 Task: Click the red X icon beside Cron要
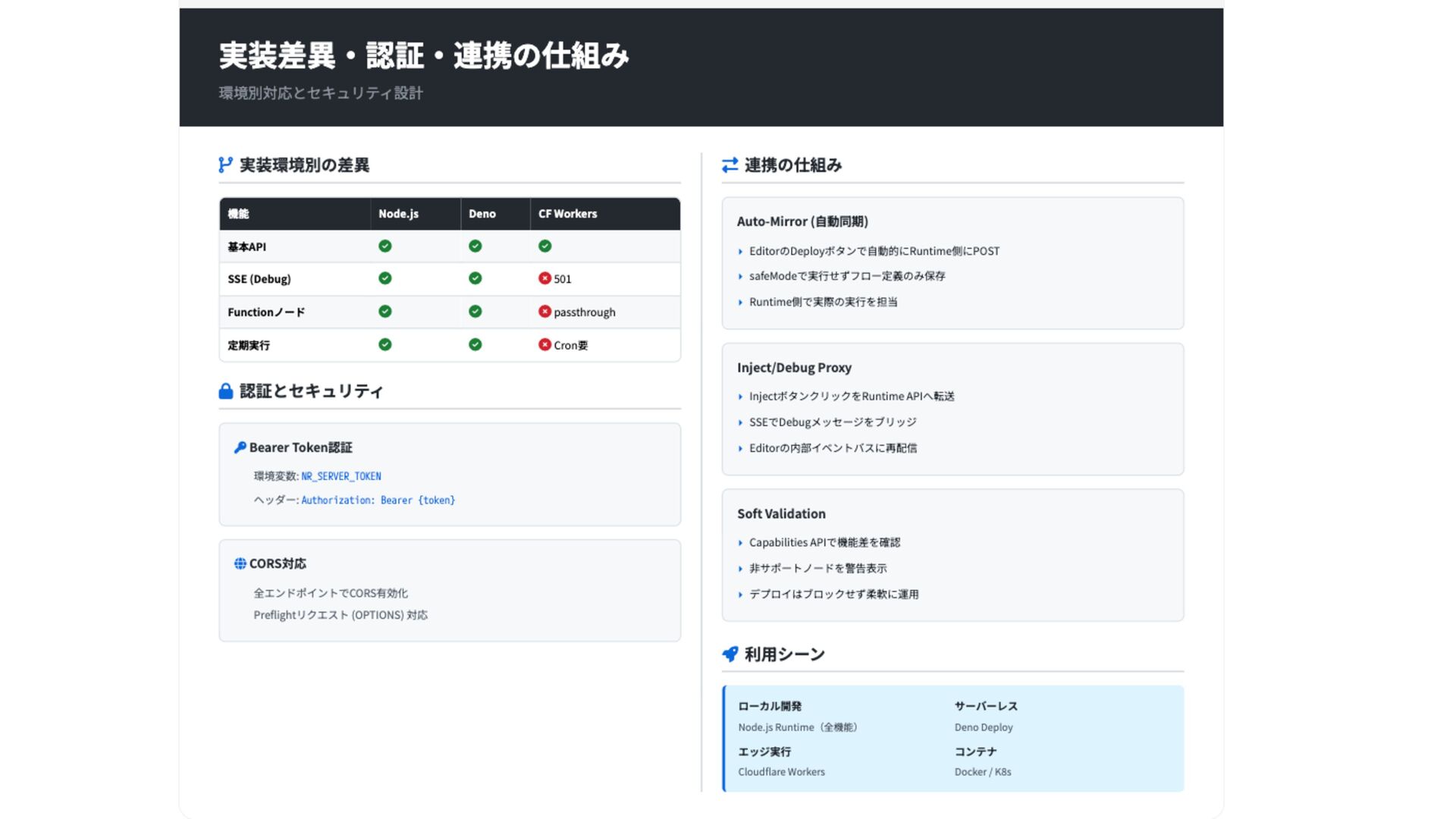click(544, 344)
